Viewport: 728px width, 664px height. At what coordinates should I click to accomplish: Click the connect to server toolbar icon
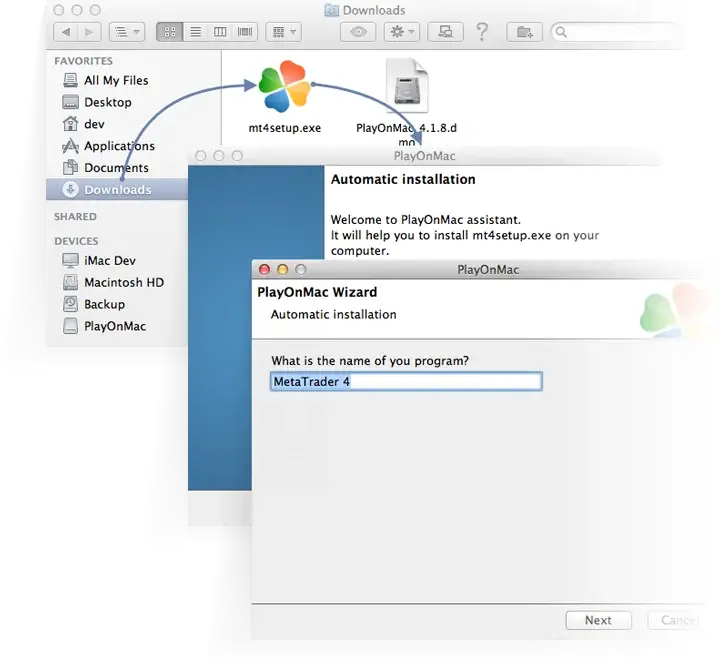pos(445,32)
